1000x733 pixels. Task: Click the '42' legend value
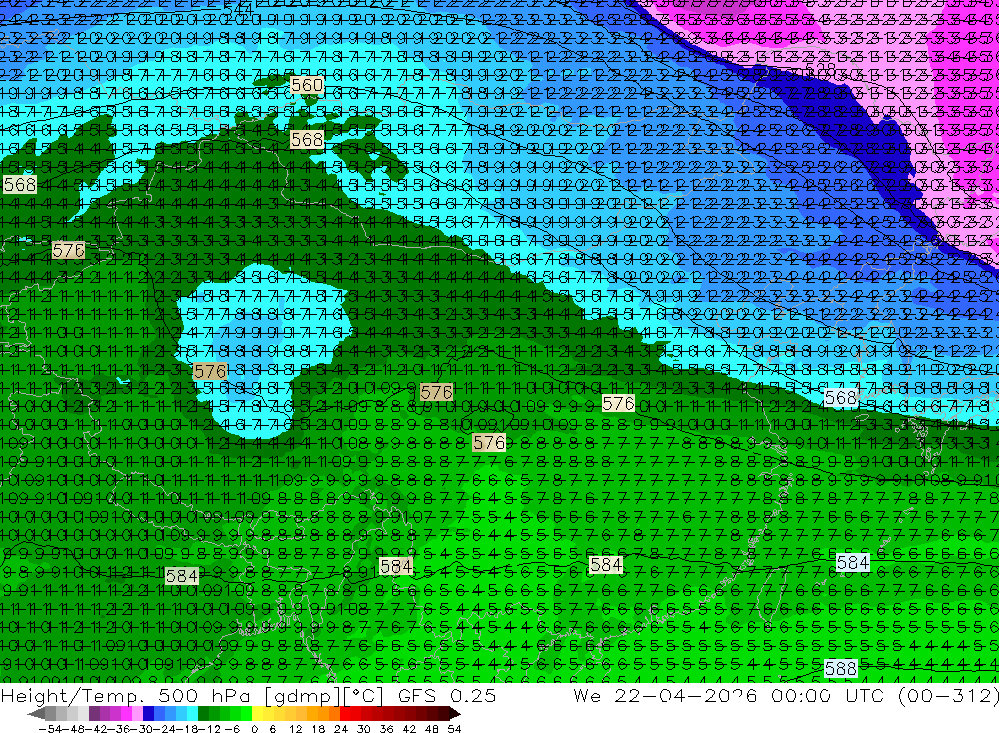(409, 729)
